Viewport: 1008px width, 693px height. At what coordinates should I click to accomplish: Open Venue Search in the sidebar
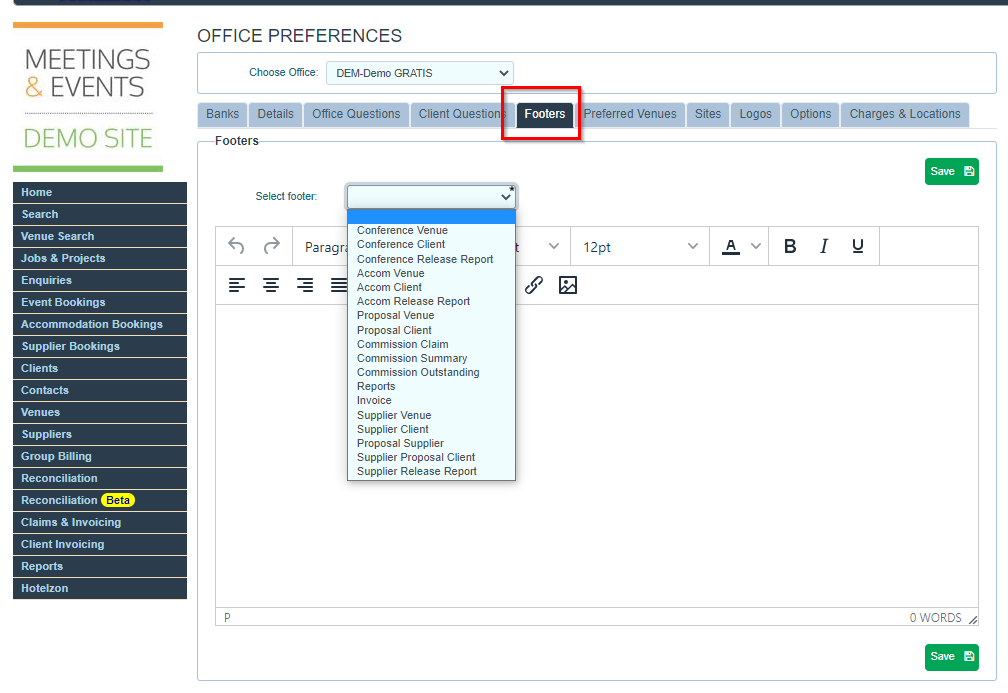click(x=100, y=237)
